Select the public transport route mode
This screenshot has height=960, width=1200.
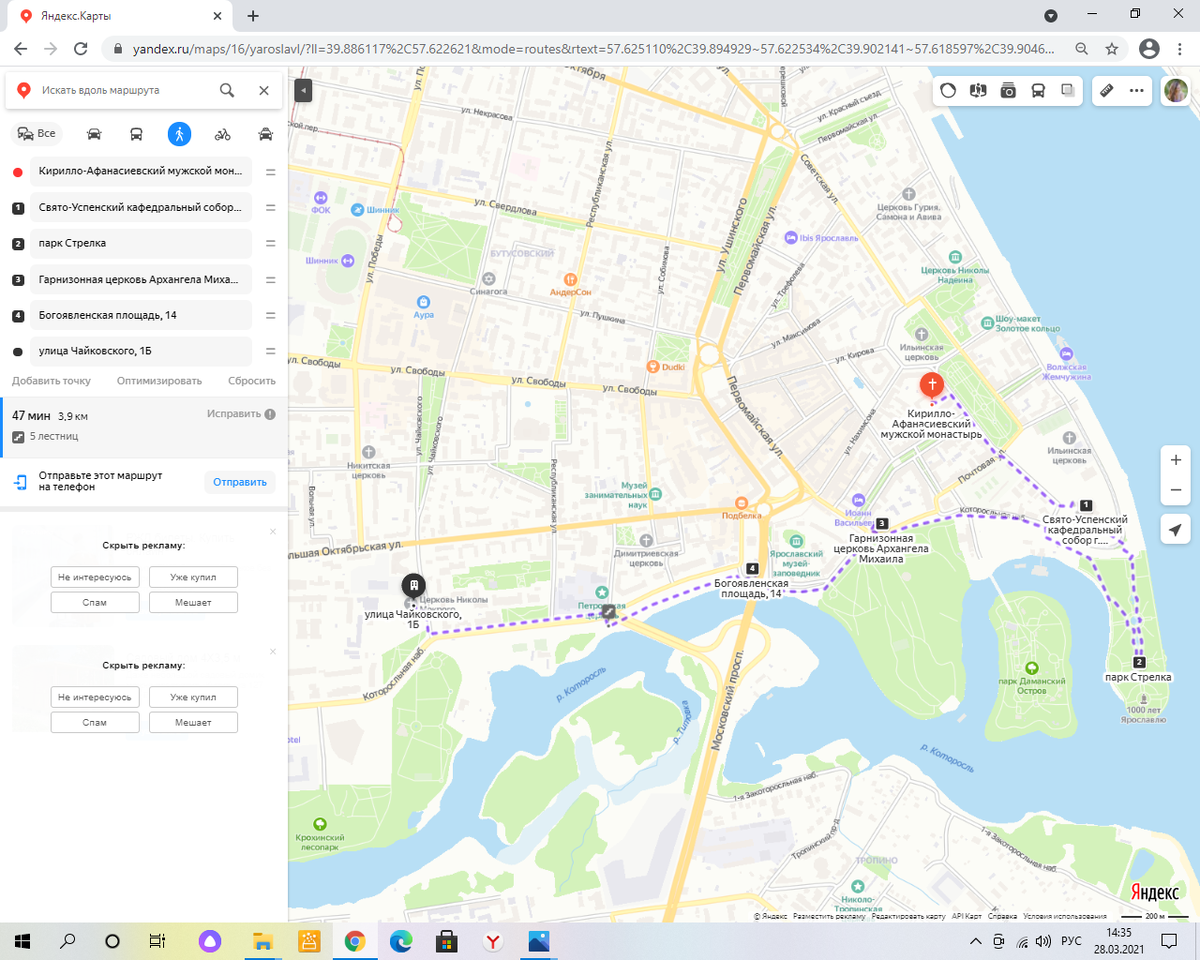(x=136, y=134)
